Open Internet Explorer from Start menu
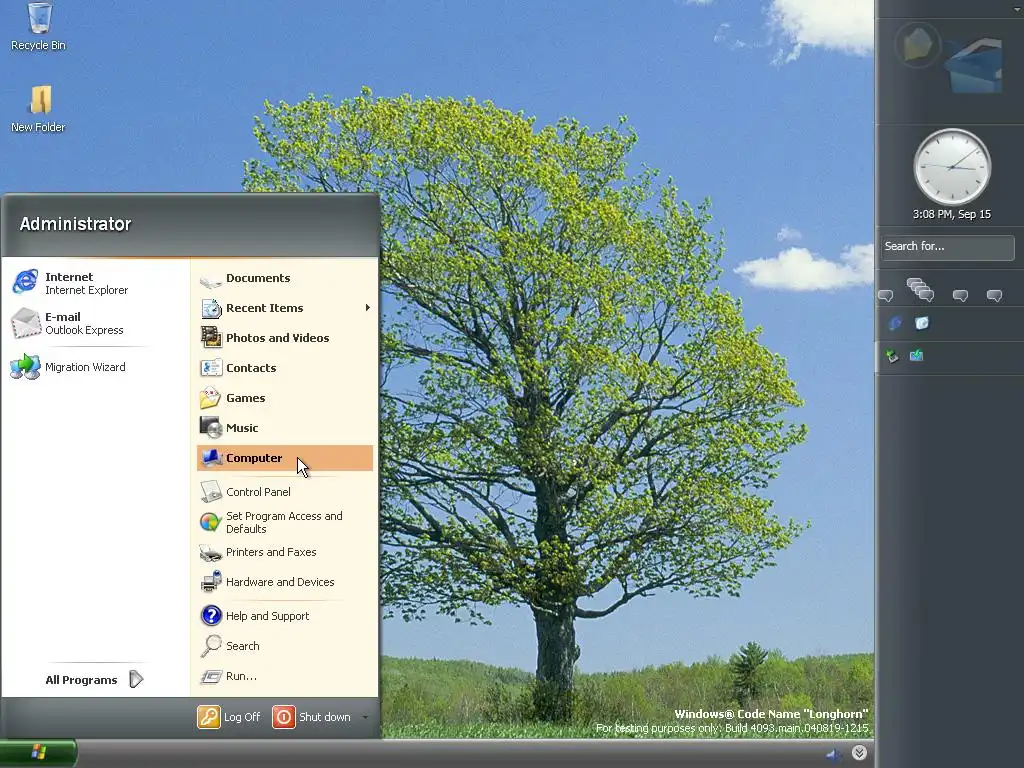The width and height of the screenshot is (1024, 768). point(71,283)
